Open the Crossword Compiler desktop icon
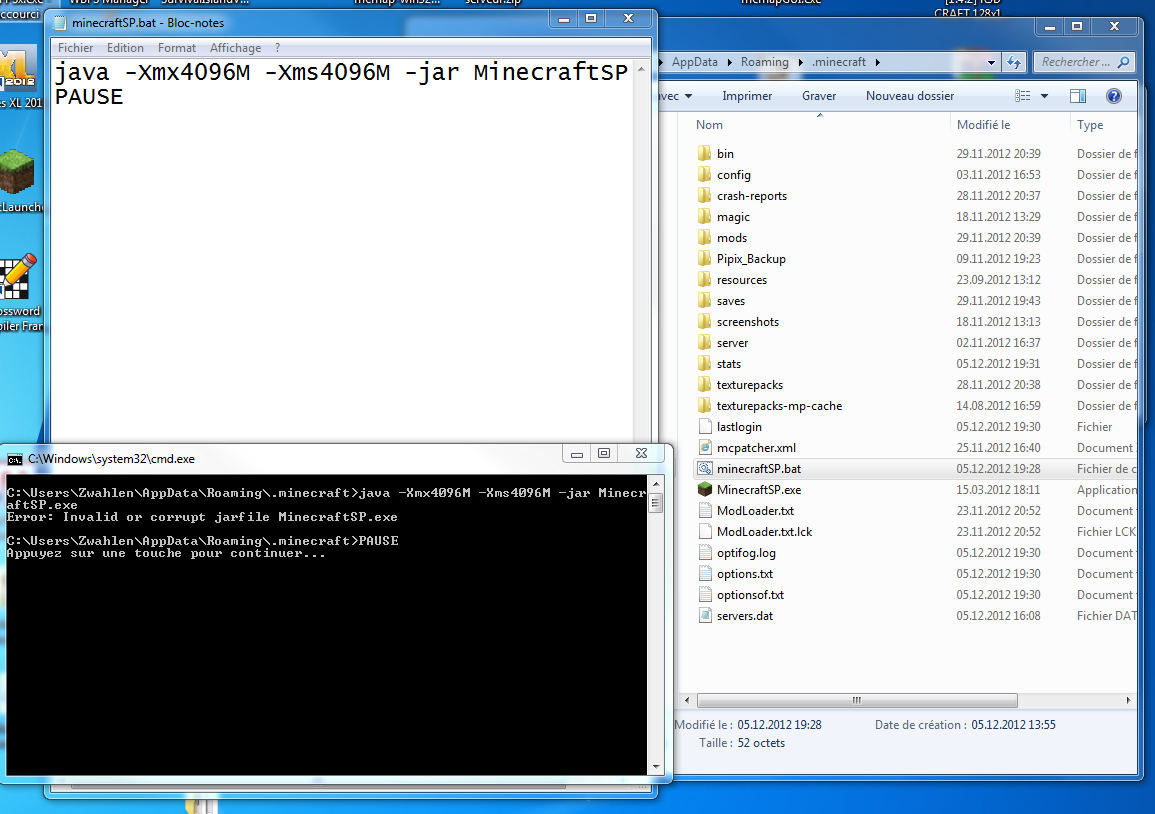The height and width of the screenshot is (814, 1155). point(18,276)
